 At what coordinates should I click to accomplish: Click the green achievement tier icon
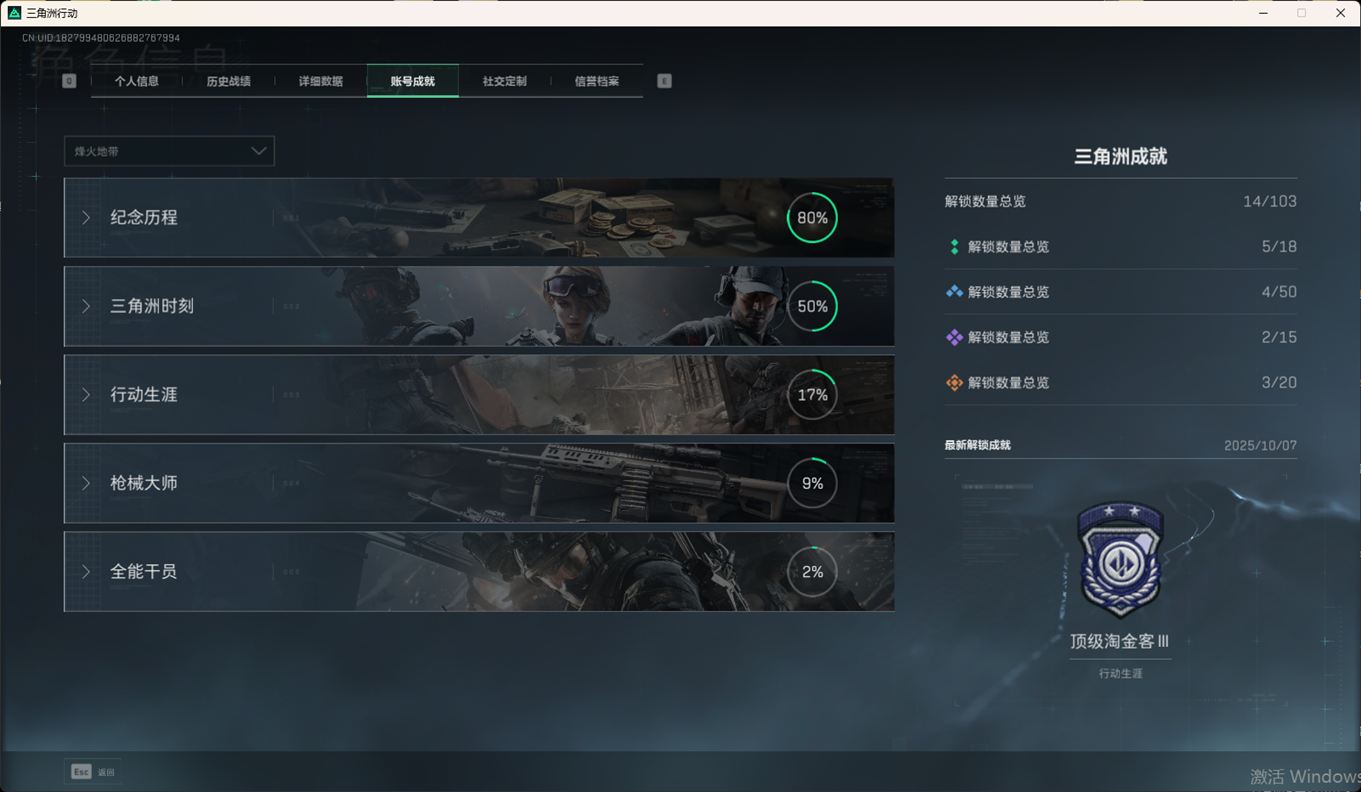pyautogui.click(x=954, y=247)
